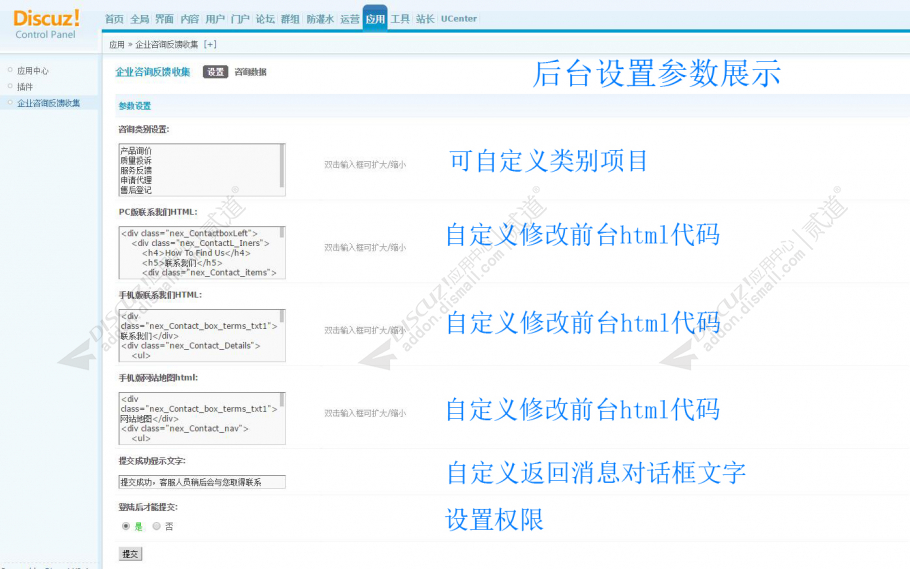Image resolution: width=910 pixels, height=569 pixels.
Task: Open the 界面 top menu
Action: (x=164, y=19)
